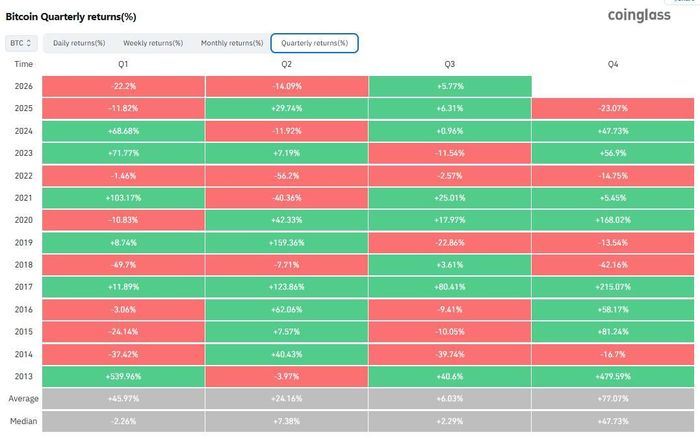Click the 2013 Q1 cell showing +539.96%

[x=123, y=376]
